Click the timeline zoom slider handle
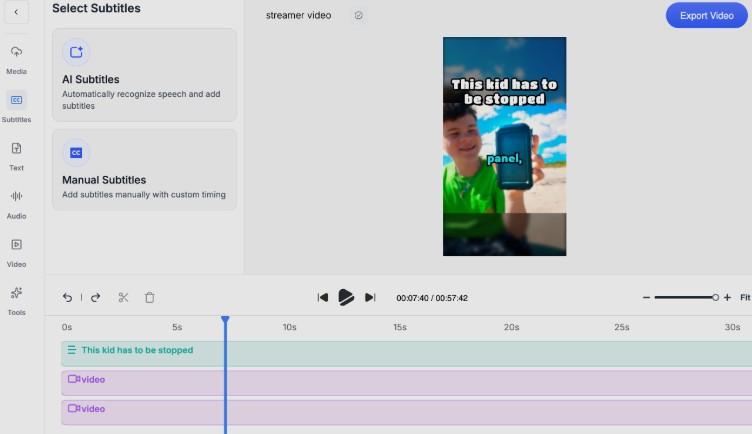 click(x=715, y=297)
